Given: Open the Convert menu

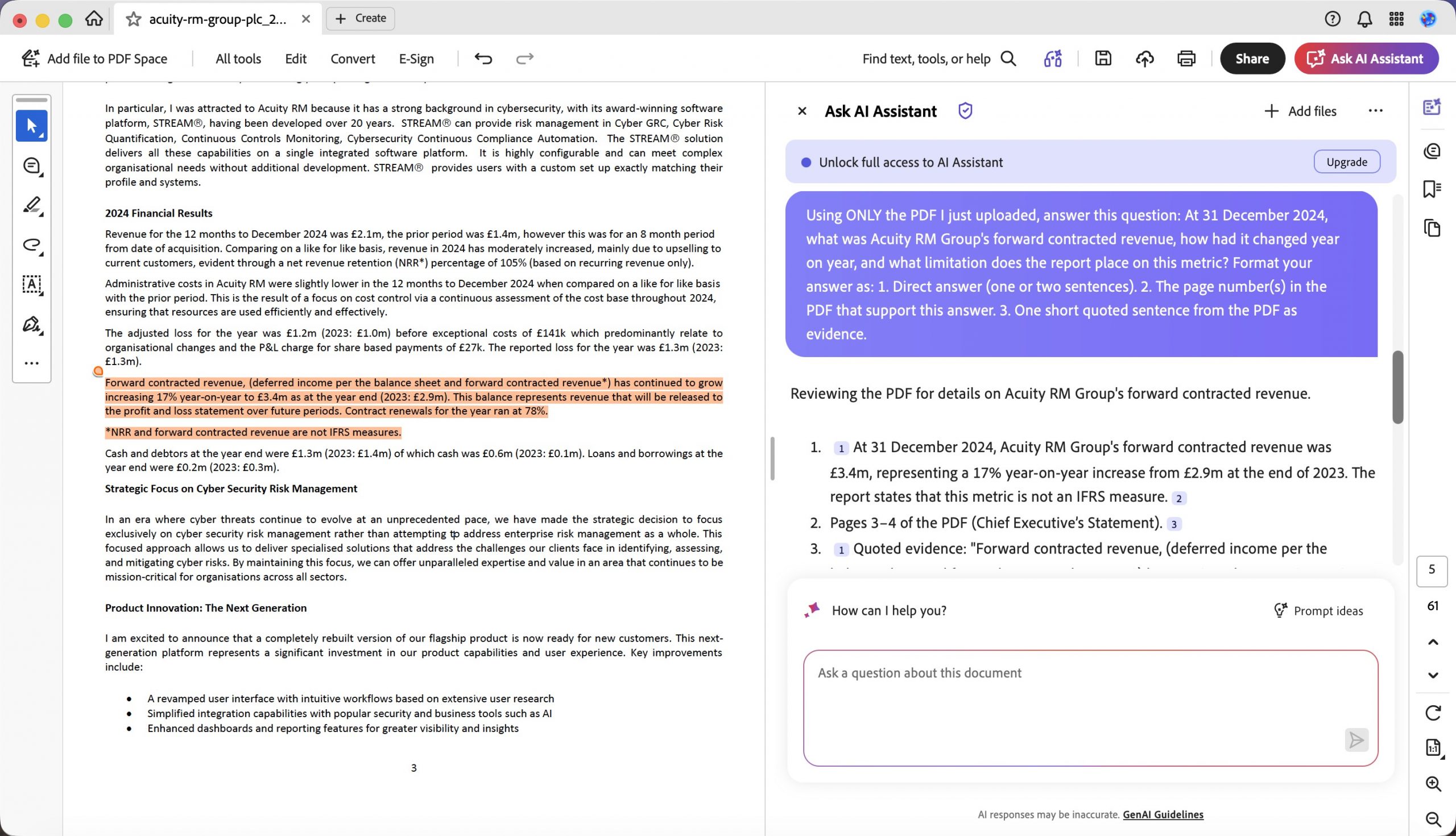Looking at the screenshot, I should 353,59.
